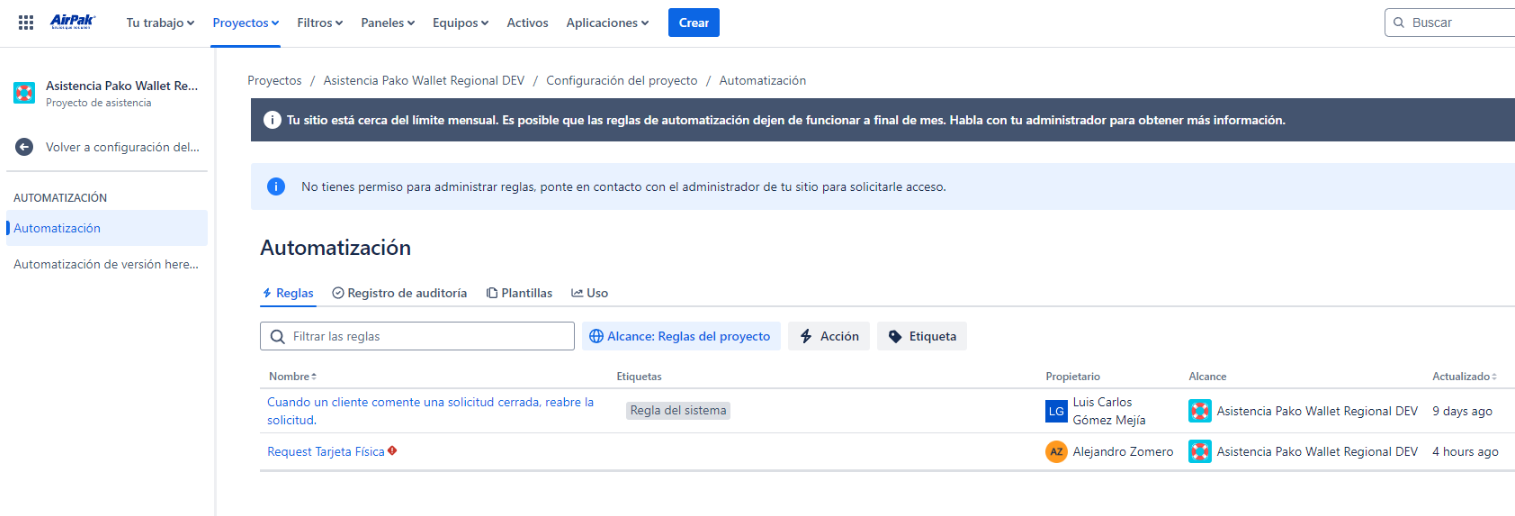Click the info icon in monthly limit banner
The image size is (1515, 516).
(271, 120)
